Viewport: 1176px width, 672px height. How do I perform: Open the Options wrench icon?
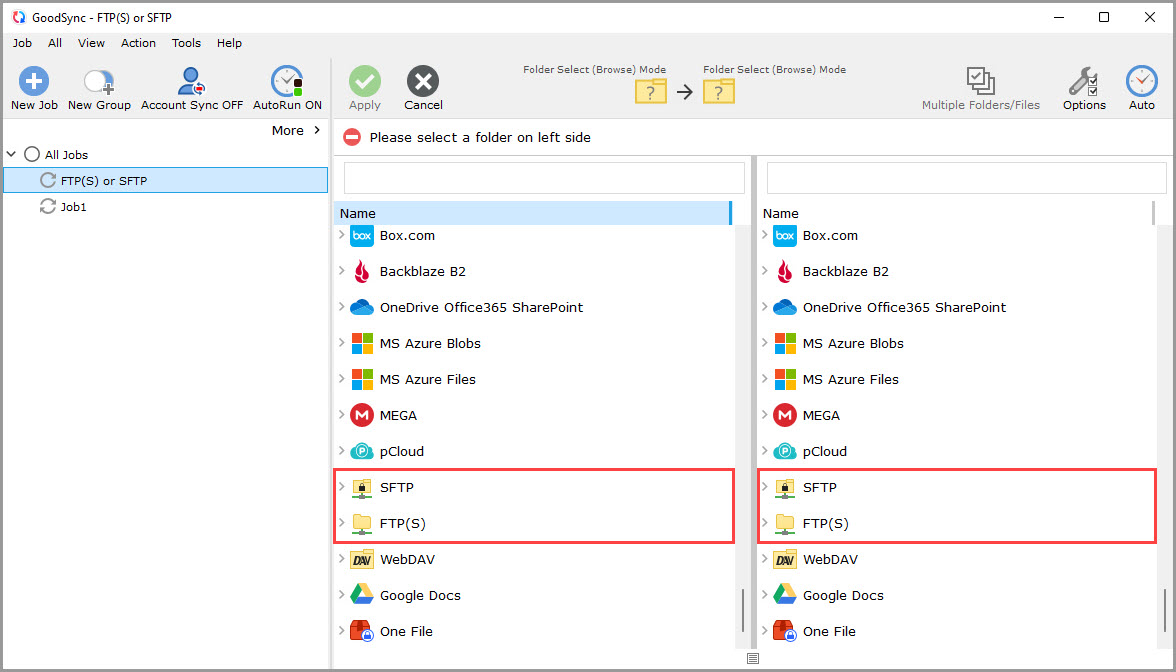tap(1084, 82)
